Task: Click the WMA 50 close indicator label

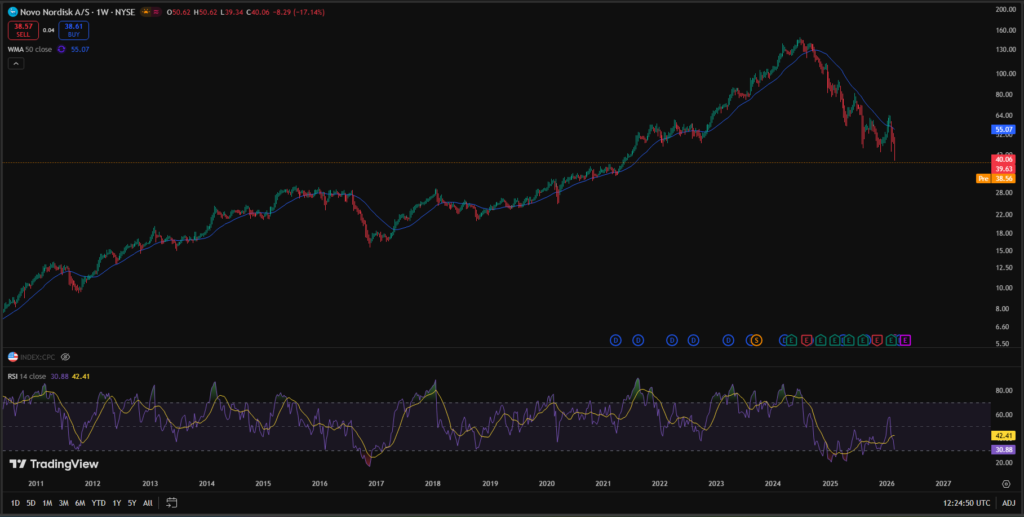Action: (30, 50)
